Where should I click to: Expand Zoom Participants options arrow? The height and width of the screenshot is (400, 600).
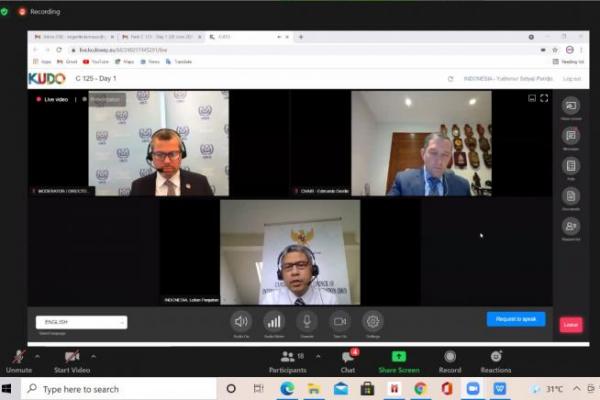(x=318, y=356)
